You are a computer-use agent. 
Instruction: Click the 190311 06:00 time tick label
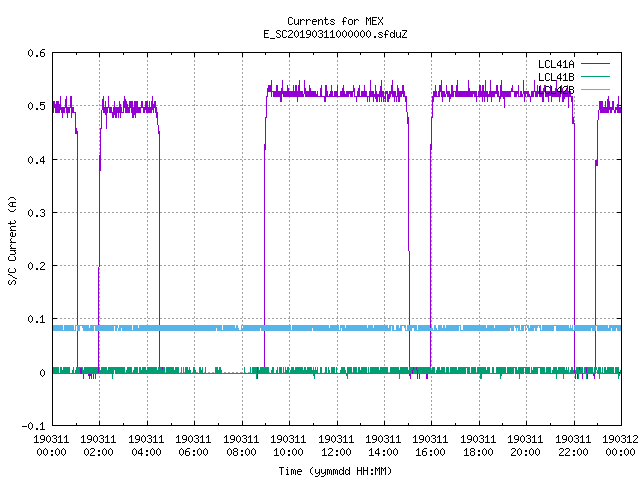pos(193,446)
